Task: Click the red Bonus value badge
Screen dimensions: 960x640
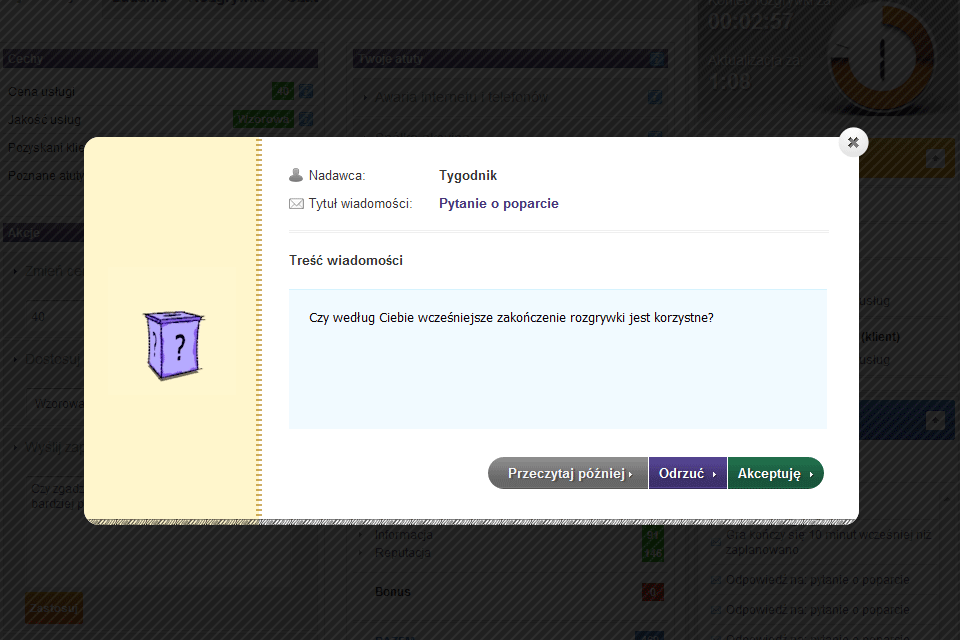Action: coord(653,592)
